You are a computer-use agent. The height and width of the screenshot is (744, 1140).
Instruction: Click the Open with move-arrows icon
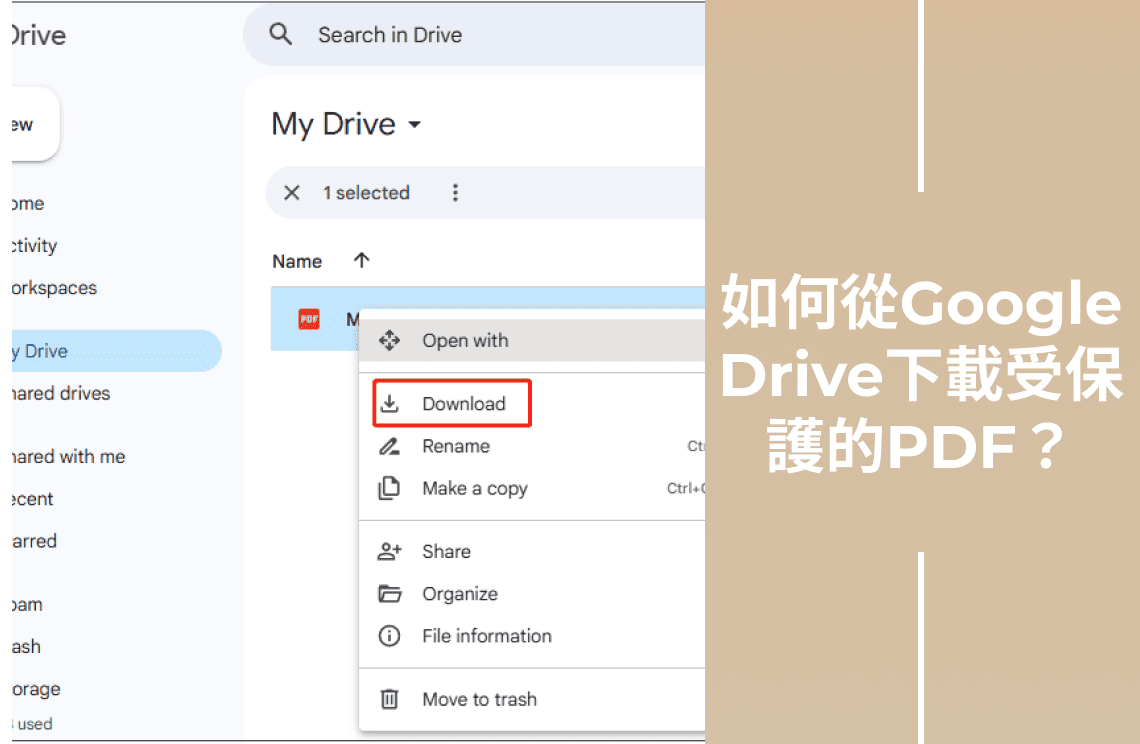coord(390,340)
